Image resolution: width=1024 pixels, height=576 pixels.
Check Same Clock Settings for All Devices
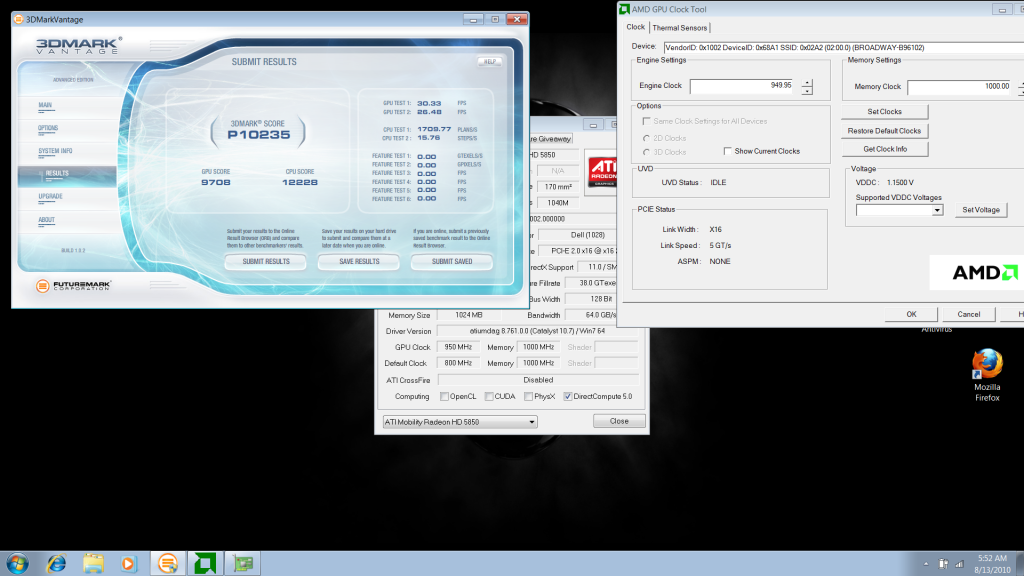pyautogui.click(x=646, y=121)
